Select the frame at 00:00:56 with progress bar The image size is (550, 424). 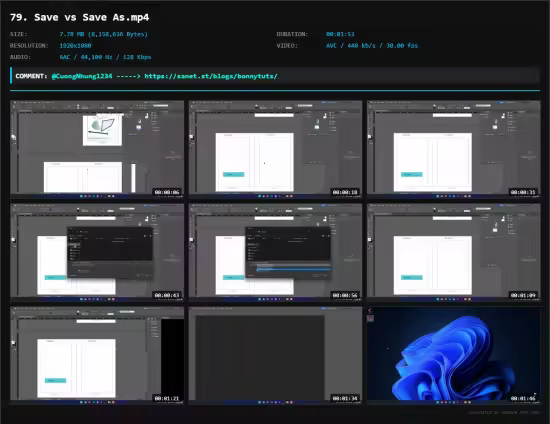pyautogui.click(x=275, y=252)
